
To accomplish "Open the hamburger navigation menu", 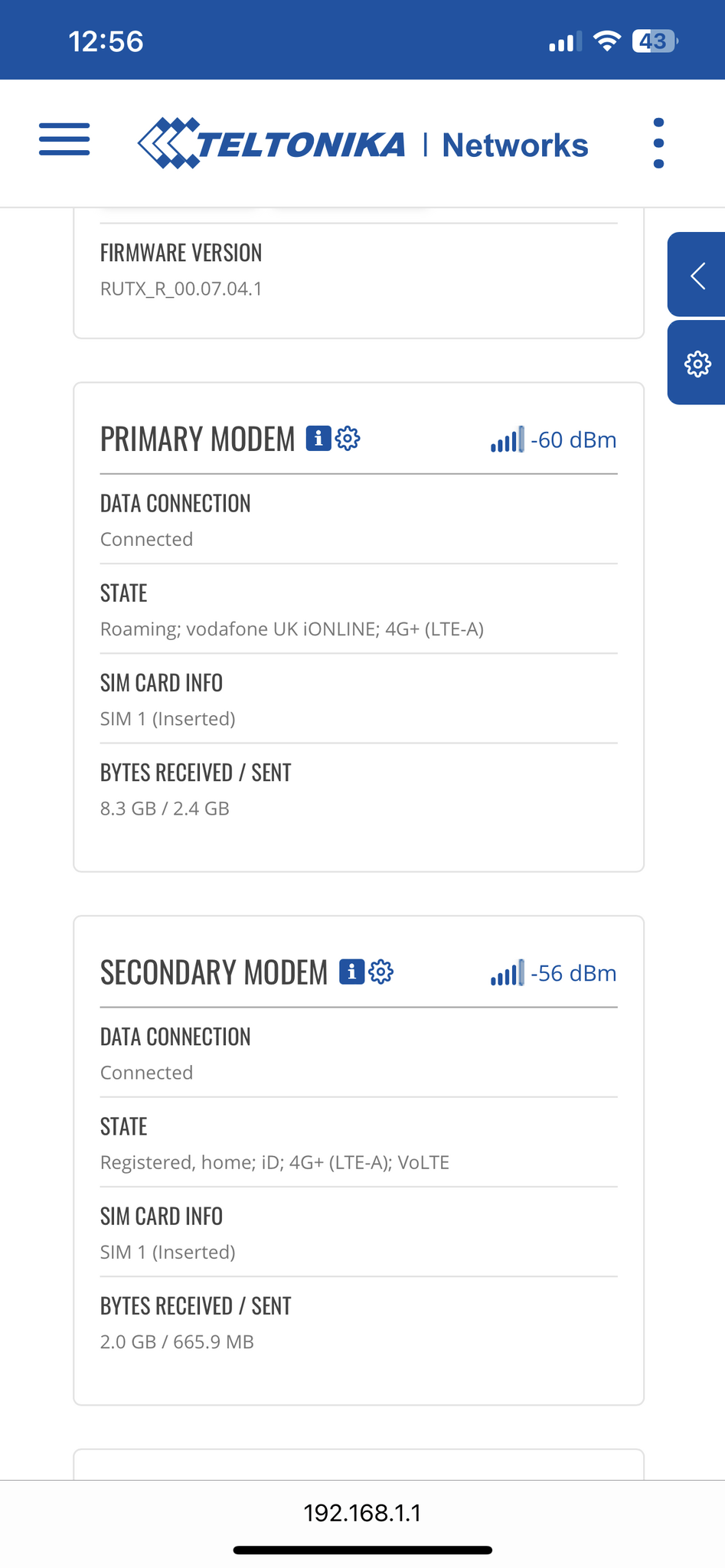I will click(64, 139).
